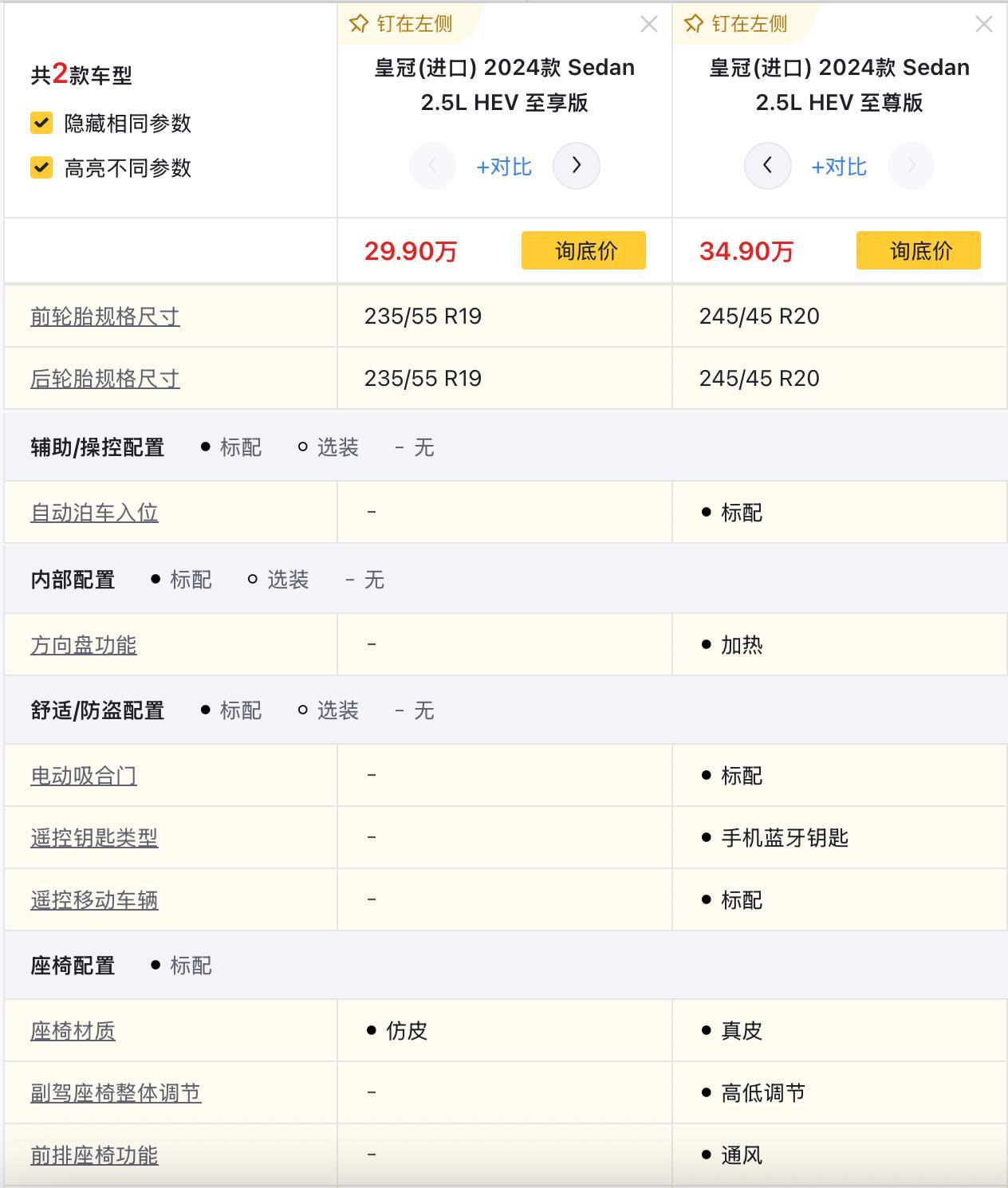The image size is (1008, 1188).
Task: Add comparison model via 至享版 +对比
Action: (x=504, y=167)
